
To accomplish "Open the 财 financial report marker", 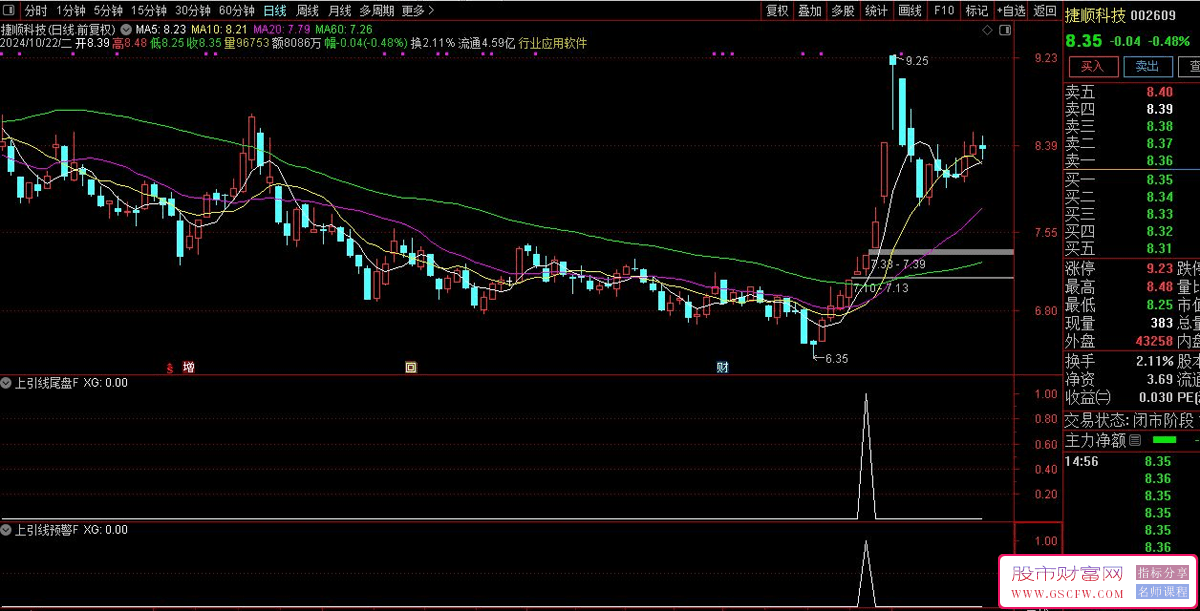I will coord(722,368).
